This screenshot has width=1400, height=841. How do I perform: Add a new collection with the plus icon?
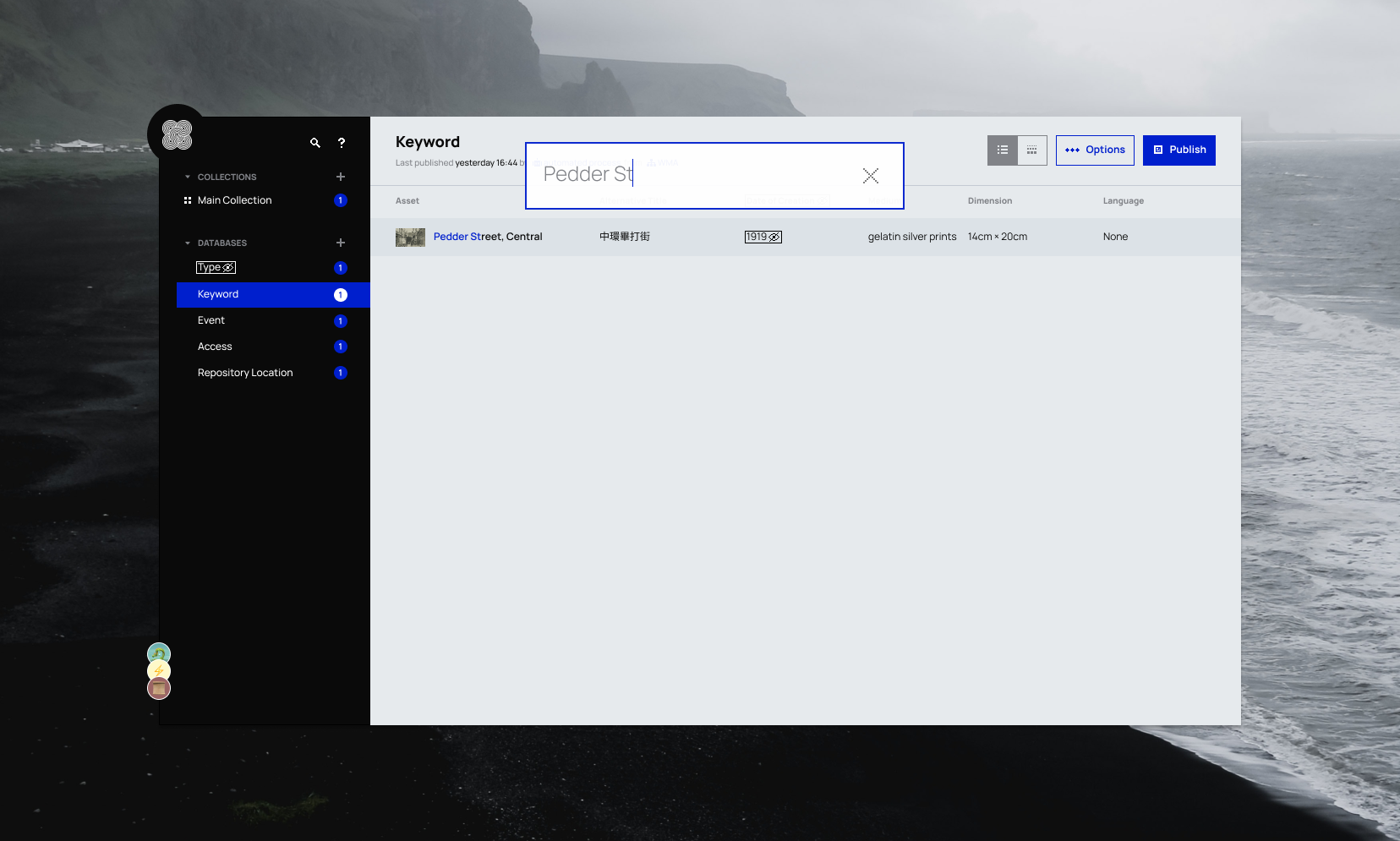[341, 177]
